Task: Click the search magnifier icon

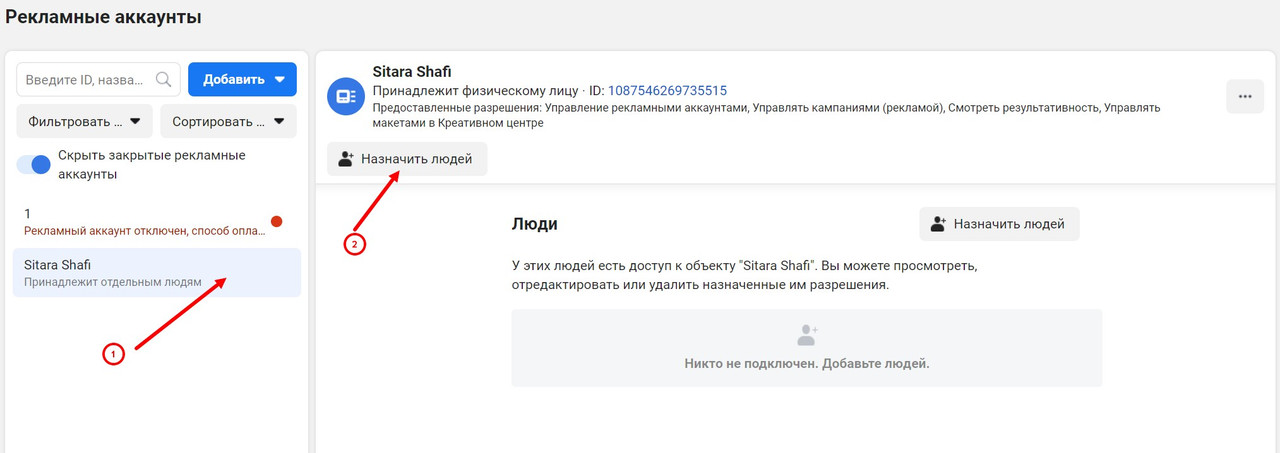Action: point(165,79)
